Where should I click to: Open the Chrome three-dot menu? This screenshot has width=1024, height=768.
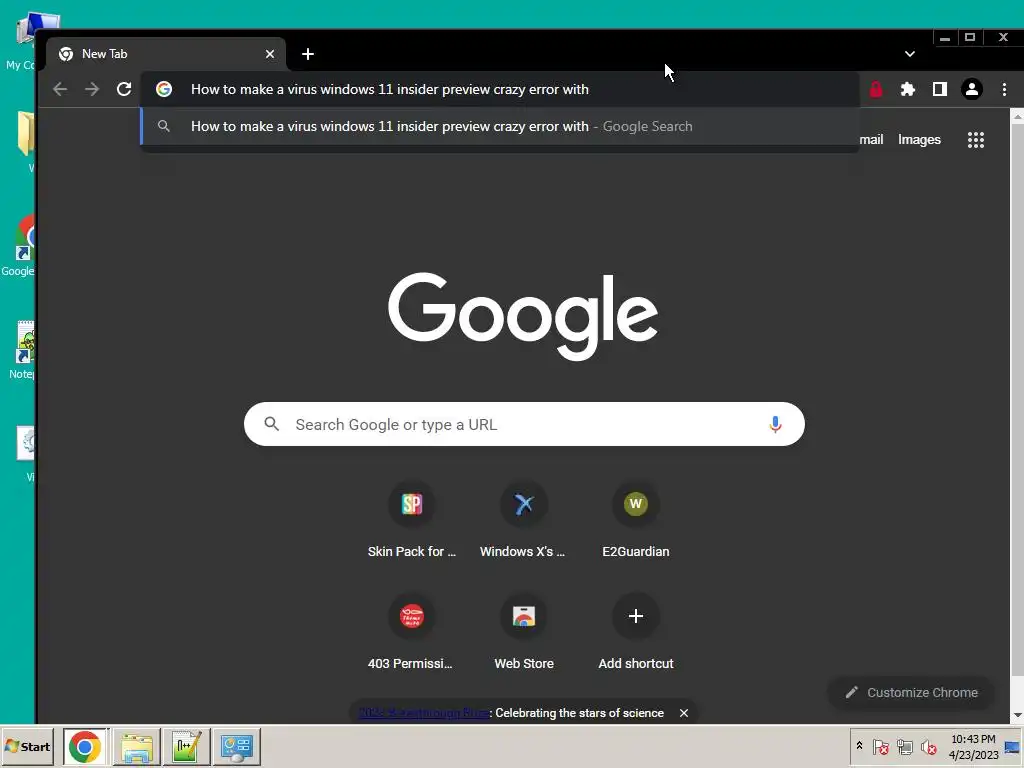(x=1004, y=89)
